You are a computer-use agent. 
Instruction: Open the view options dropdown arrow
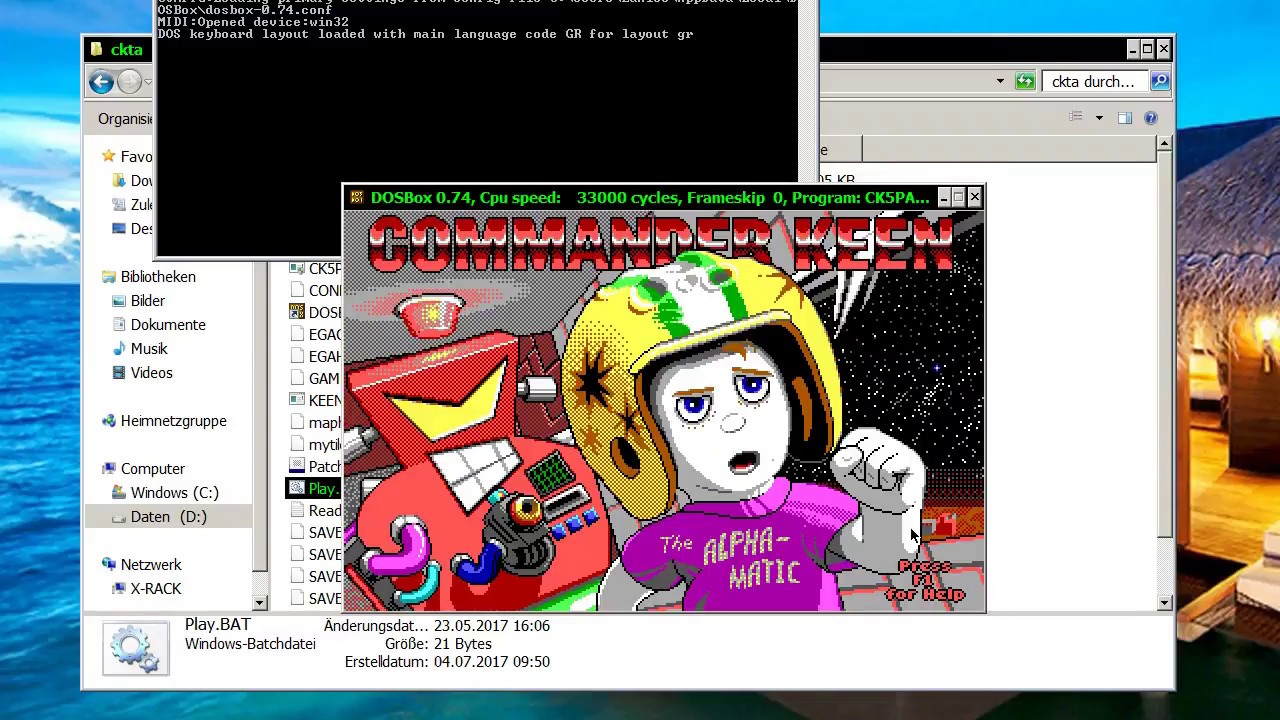[x=1099, y=118]
